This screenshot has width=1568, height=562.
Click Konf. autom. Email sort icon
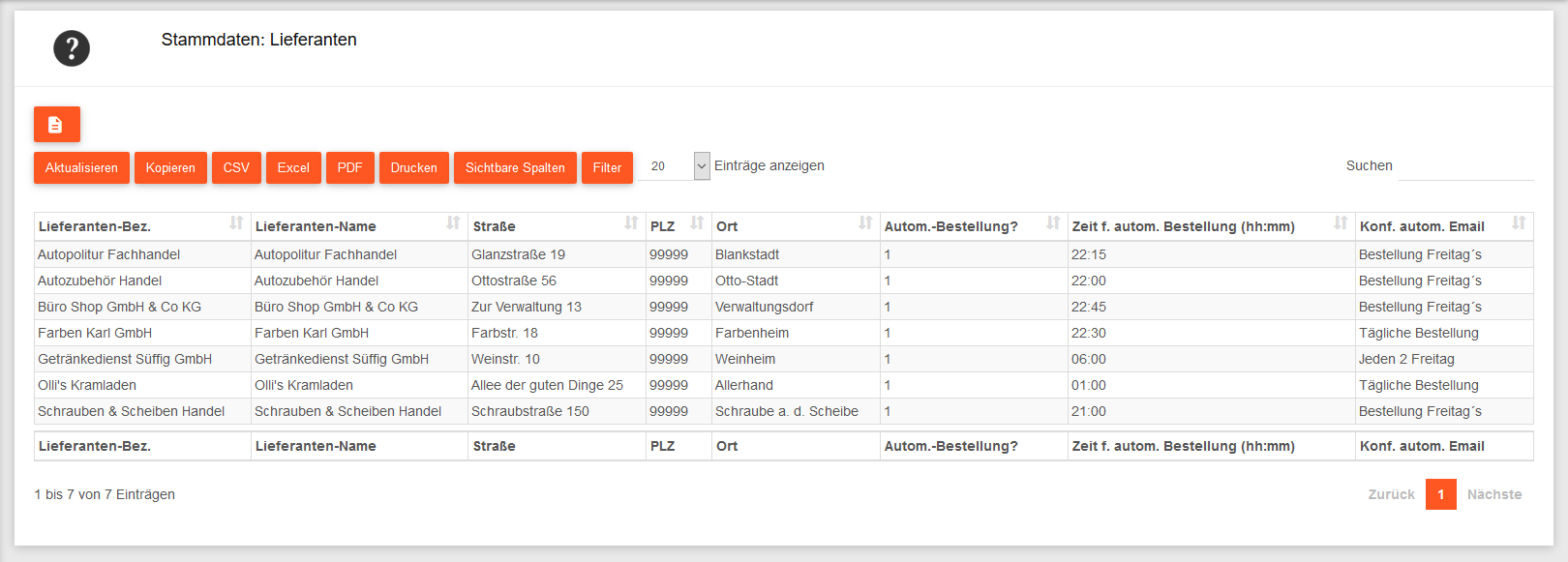1519,223
